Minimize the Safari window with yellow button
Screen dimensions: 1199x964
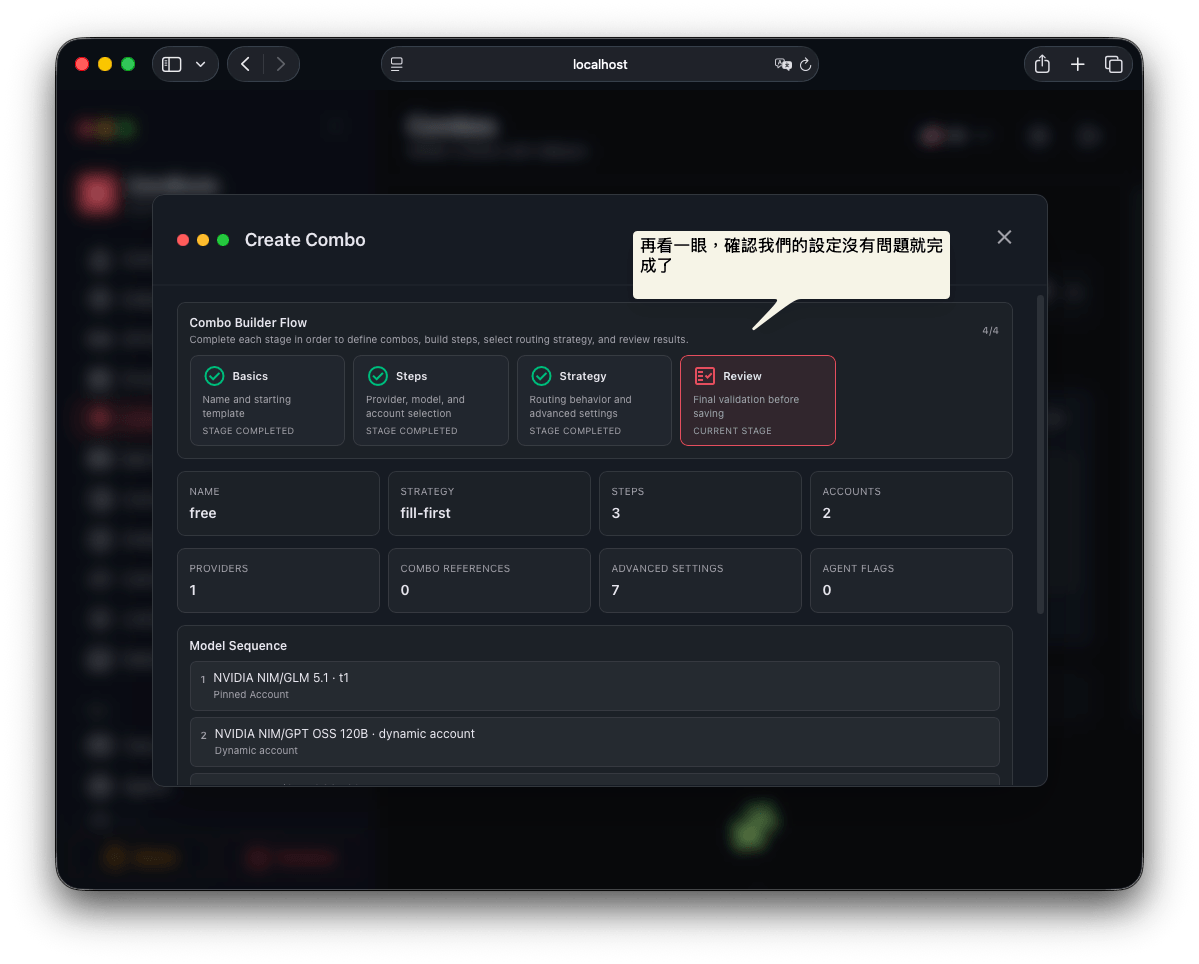coord(105,64)
